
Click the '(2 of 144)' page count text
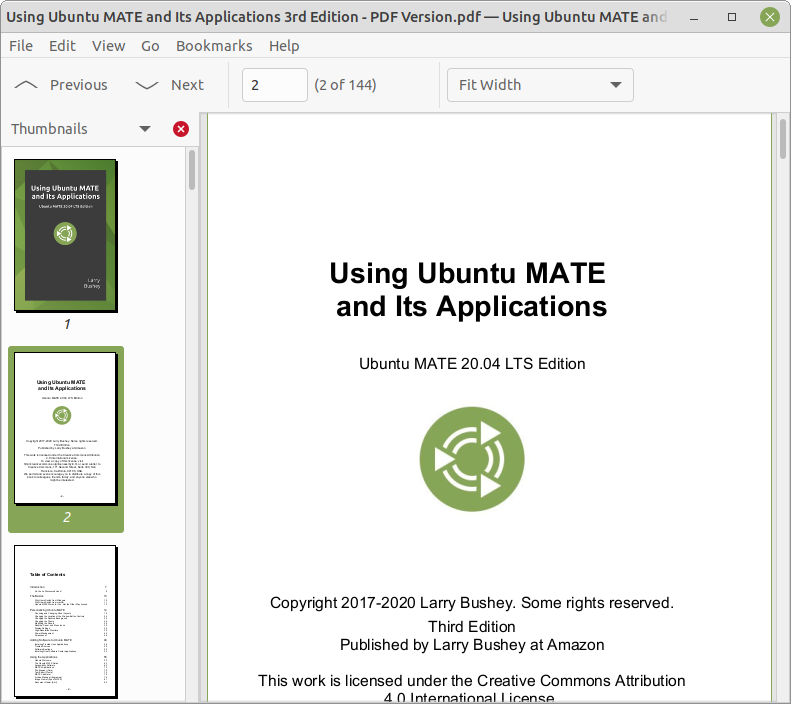point(345,85)
